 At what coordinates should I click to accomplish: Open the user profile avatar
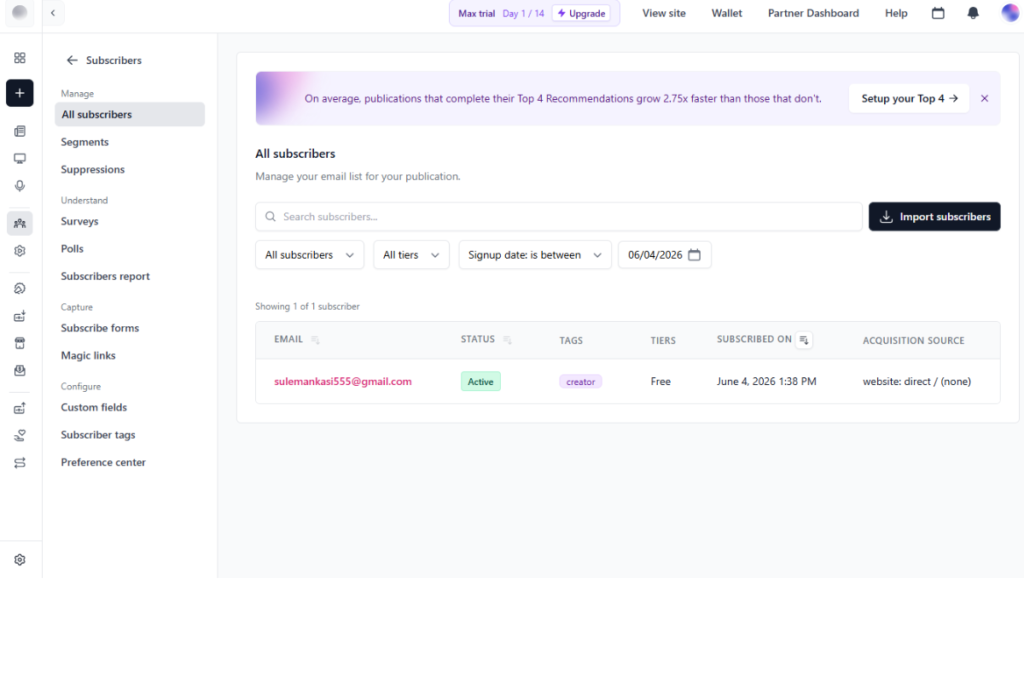(1010, 13)
